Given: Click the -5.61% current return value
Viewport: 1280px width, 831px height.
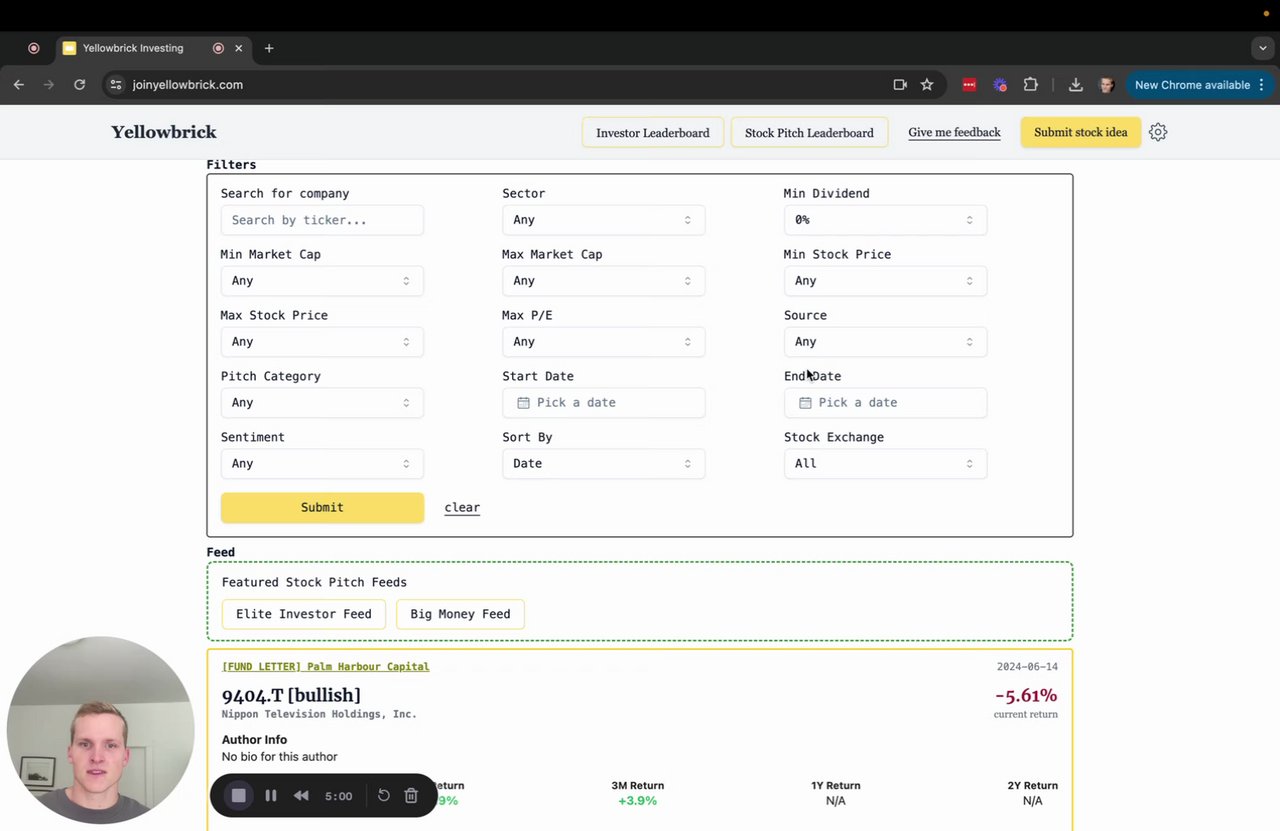Looking at the screenshot, I should point(1026,695).
